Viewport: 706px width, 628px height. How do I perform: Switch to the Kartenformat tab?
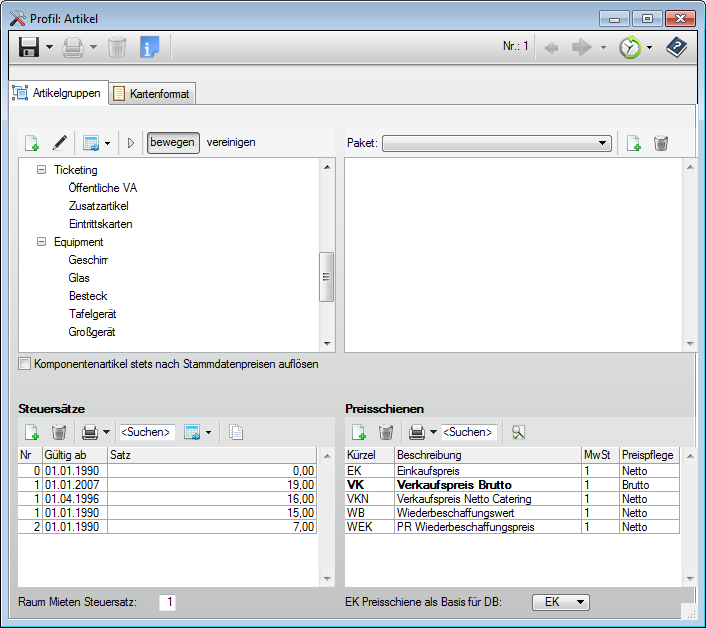tap(153, 93)
